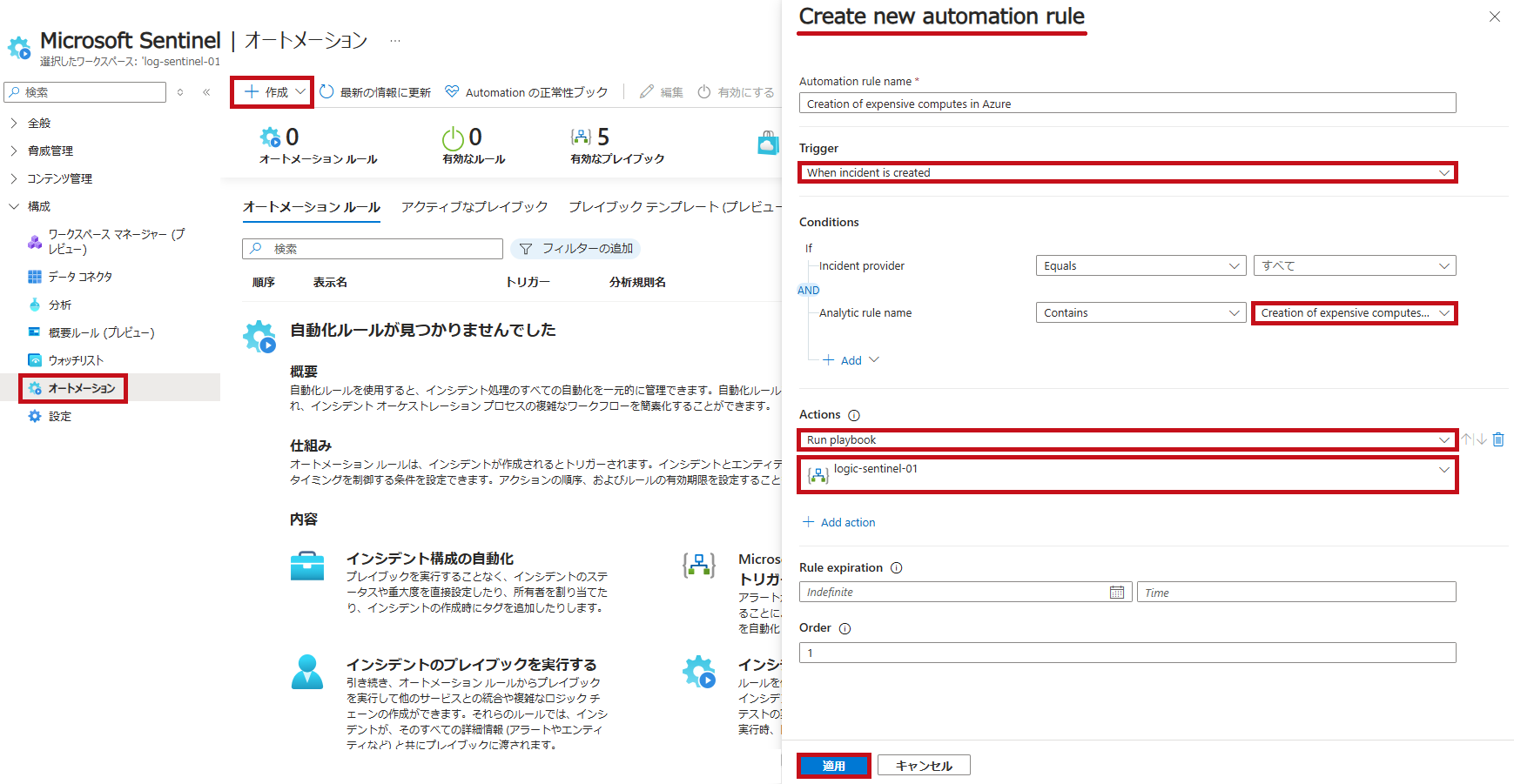Click インシデント構成の自動化 briefcase icon

pyautogui.click(x=307, y=566)
